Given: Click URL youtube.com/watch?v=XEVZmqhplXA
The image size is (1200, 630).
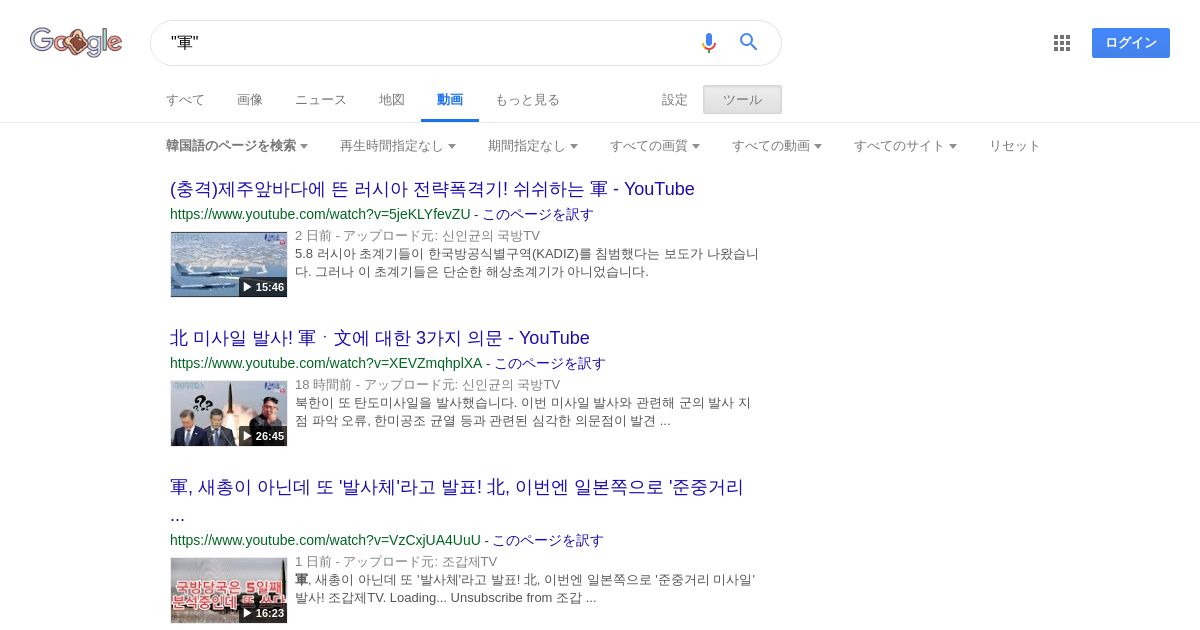Looking at the screenshot, I should click(x=326, y=363).
